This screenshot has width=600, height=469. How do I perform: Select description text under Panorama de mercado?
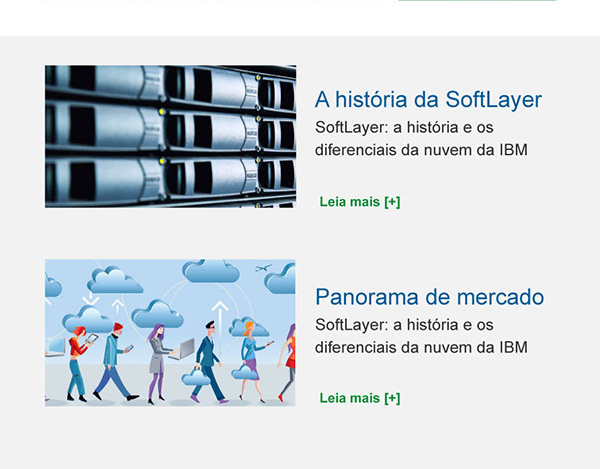pos(421,336)
